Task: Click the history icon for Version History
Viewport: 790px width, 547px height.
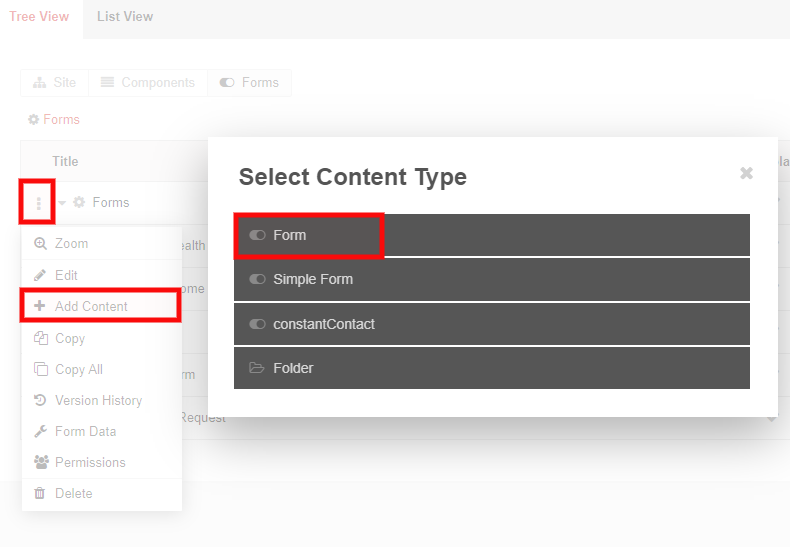Action: pos(40,400)
